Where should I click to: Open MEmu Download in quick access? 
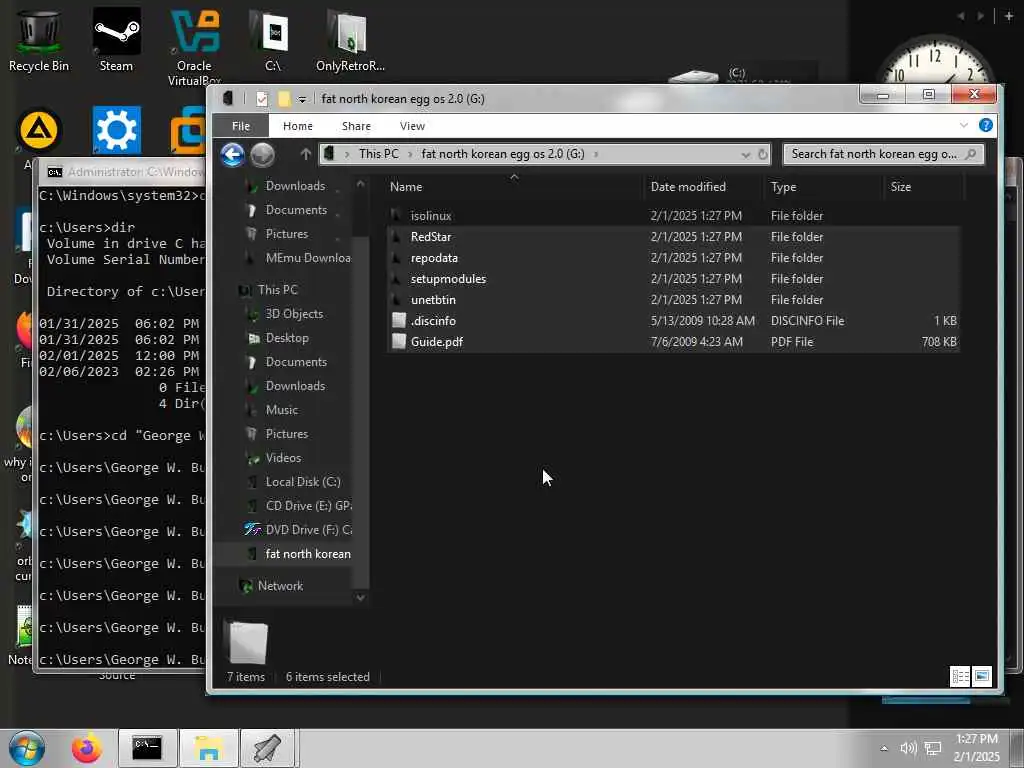coord(297,257)
